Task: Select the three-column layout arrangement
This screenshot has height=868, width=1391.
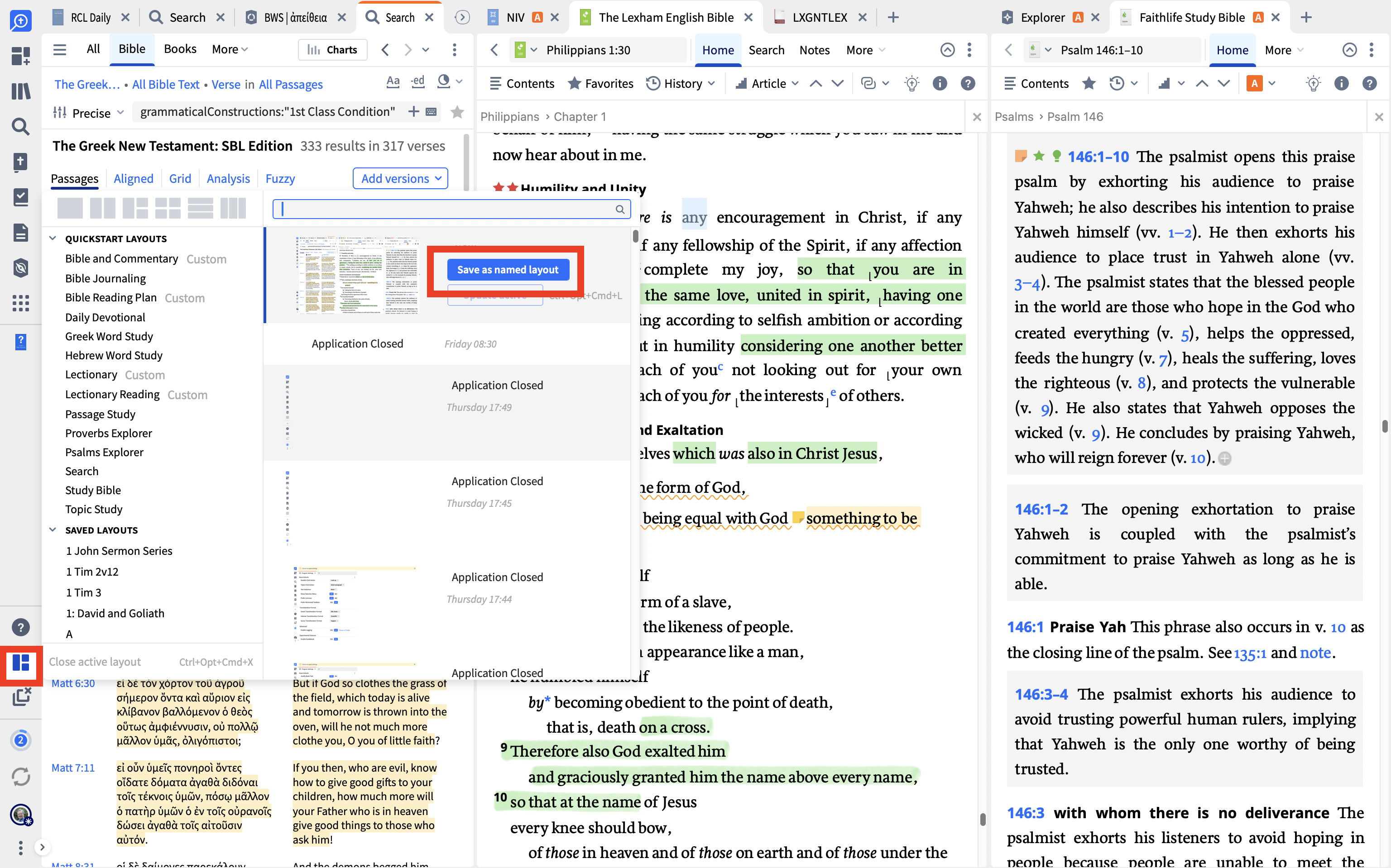Action: click(x=233, y=208)
